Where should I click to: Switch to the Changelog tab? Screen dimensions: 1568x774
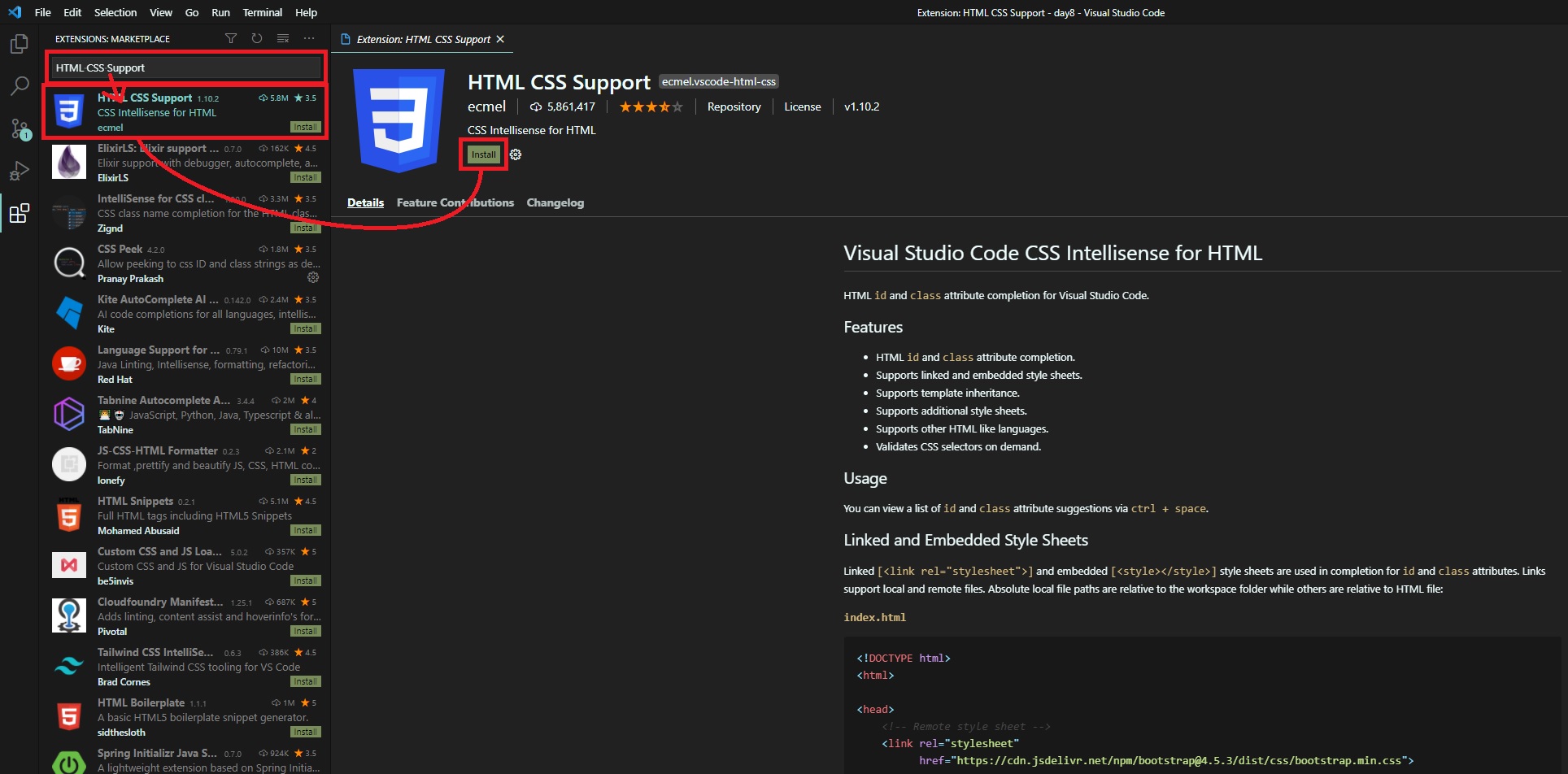click(x=555, y=202)
